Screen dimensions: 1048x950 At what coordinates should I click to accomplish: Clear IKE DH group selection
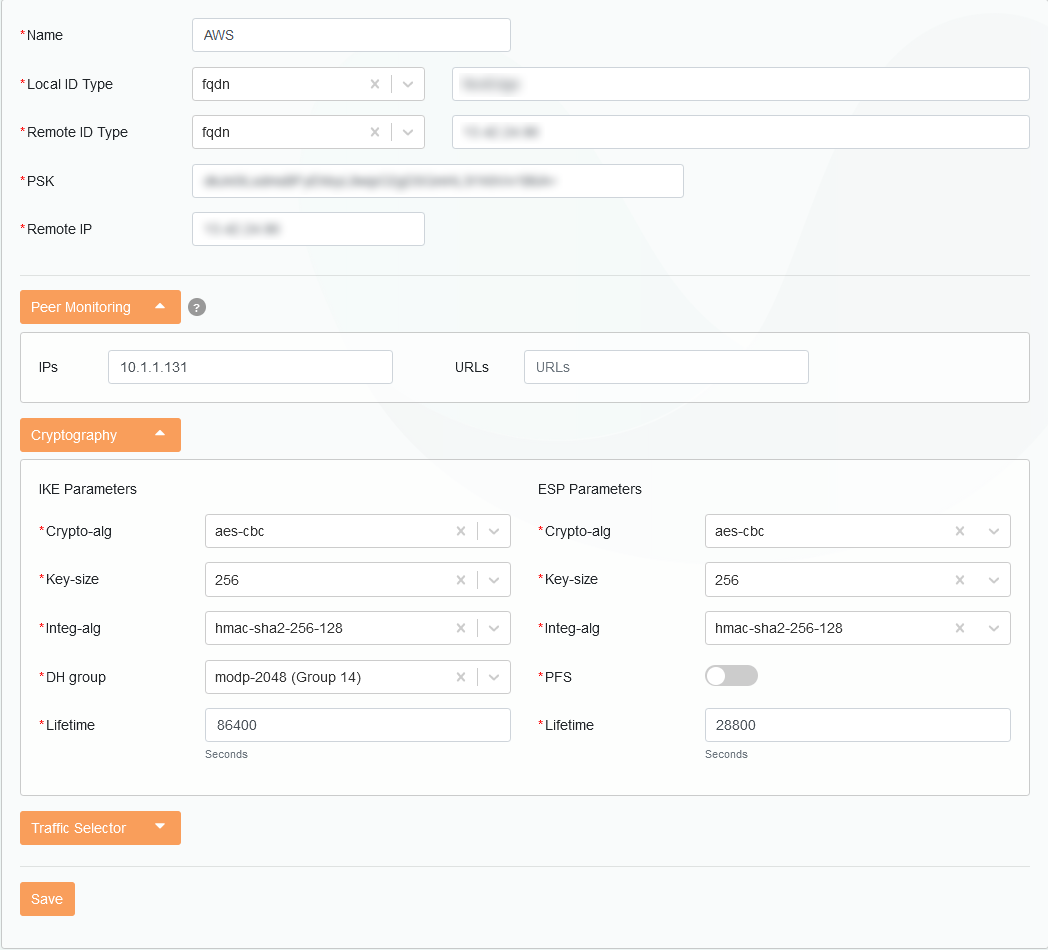[461, 678]
